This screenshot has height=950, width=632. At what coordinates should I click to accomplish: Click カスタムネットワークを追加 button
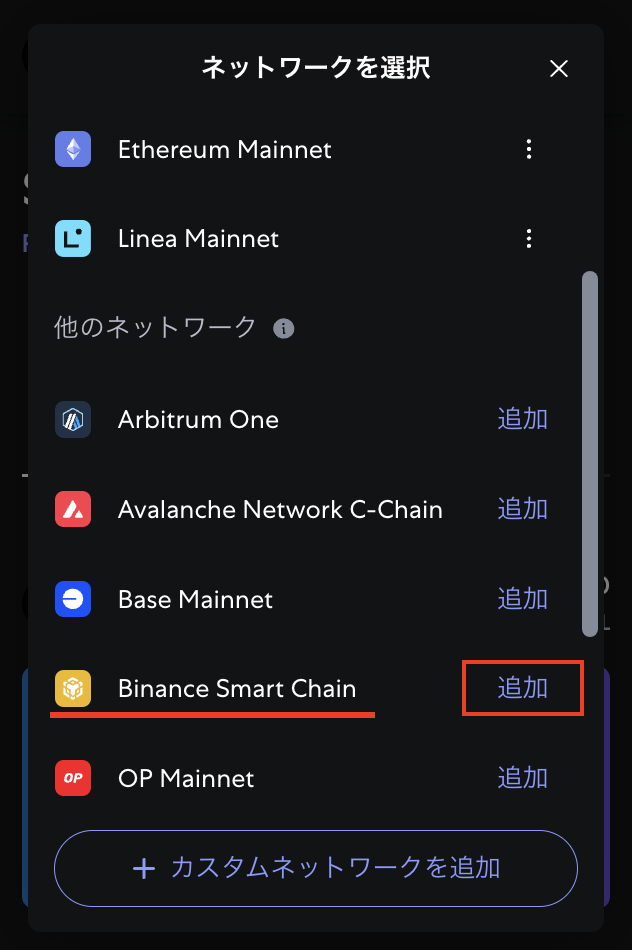click(316, 868)
